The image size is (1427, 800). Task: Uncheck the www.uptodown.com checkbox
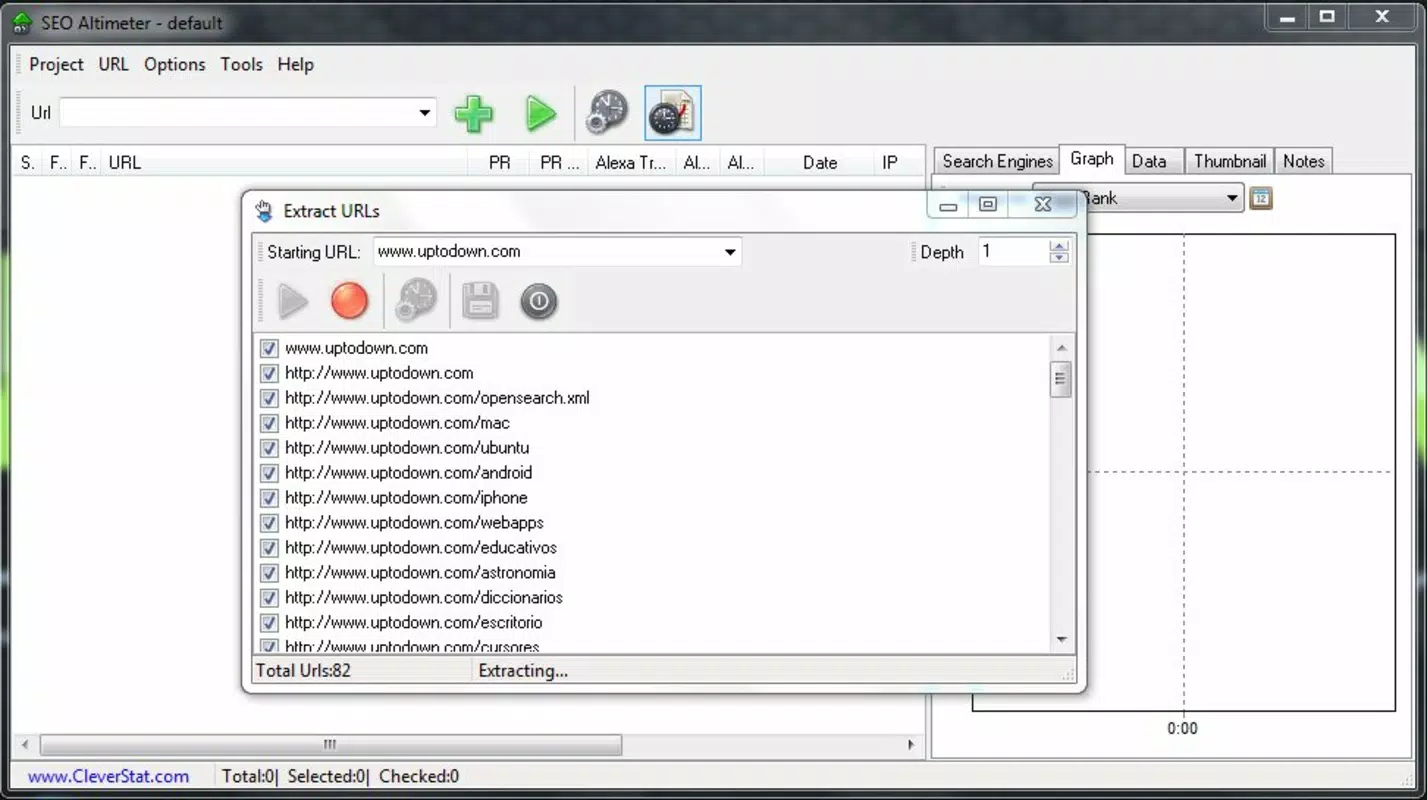point(269,348)
